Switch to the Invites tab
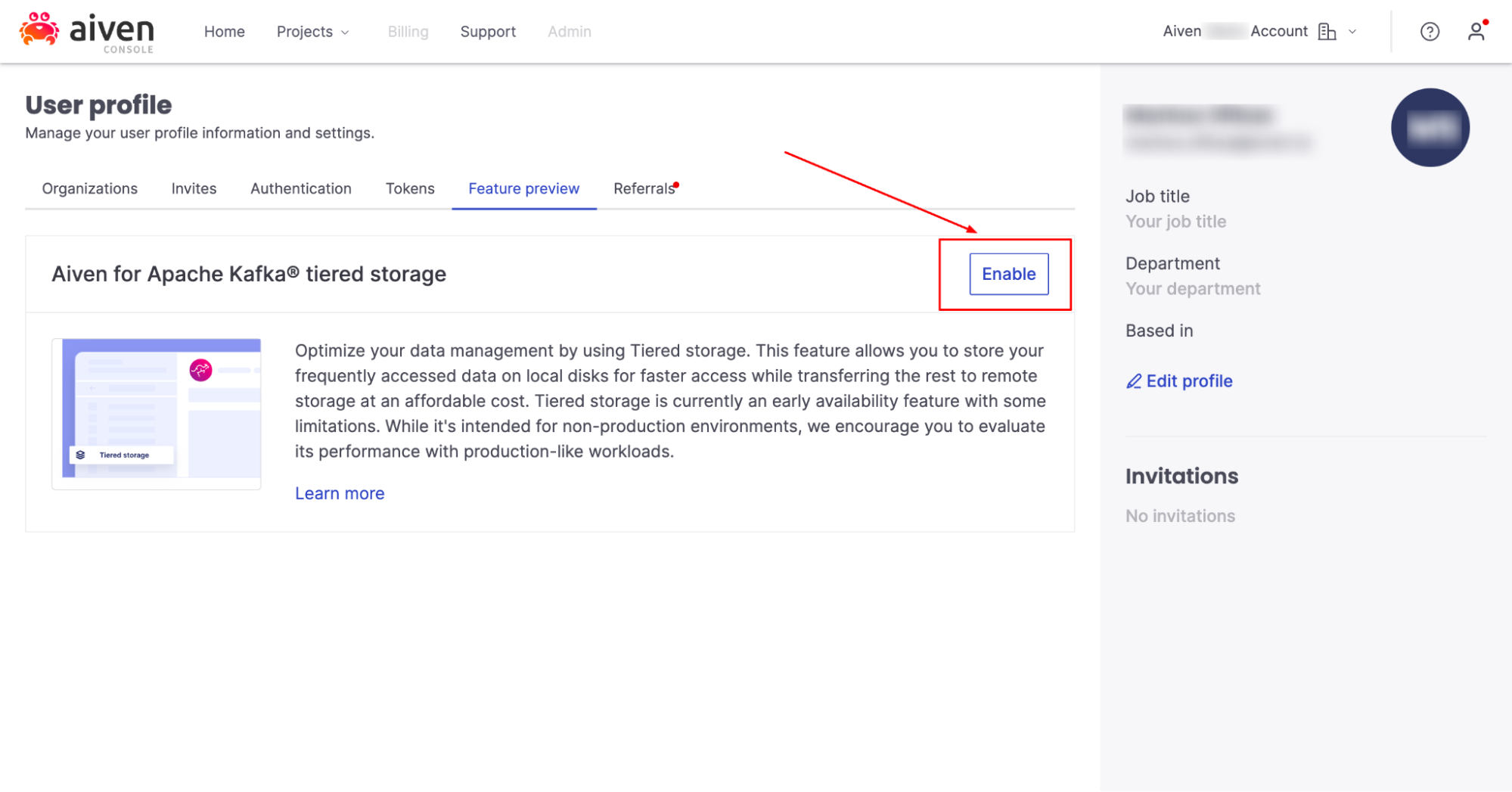Viewport: 1512px width, 792px height. point(194,188)
